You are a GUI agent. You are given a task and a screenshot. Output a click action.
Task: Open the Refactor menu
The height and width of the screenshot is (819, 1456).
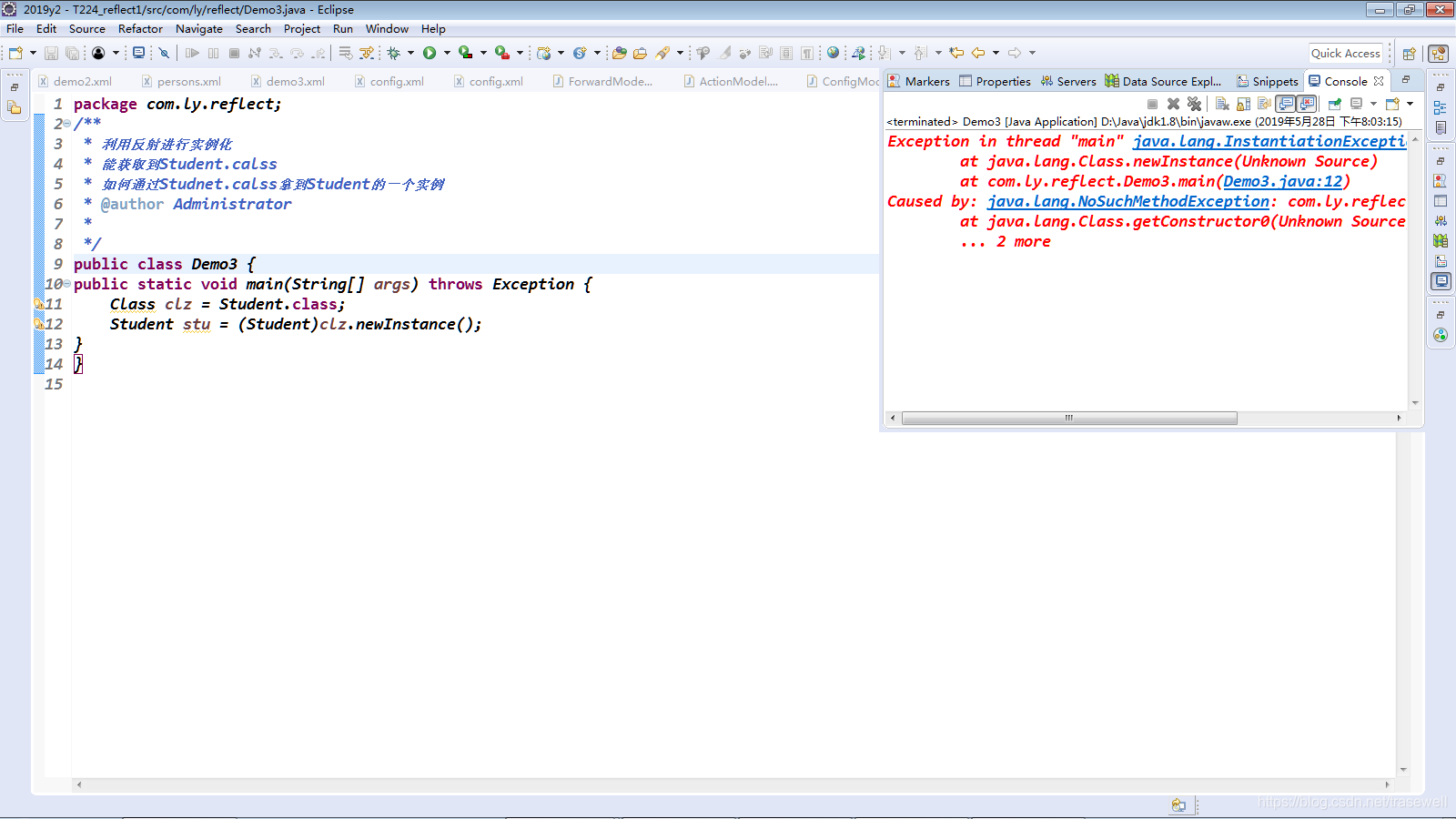(x=140, y=28)
